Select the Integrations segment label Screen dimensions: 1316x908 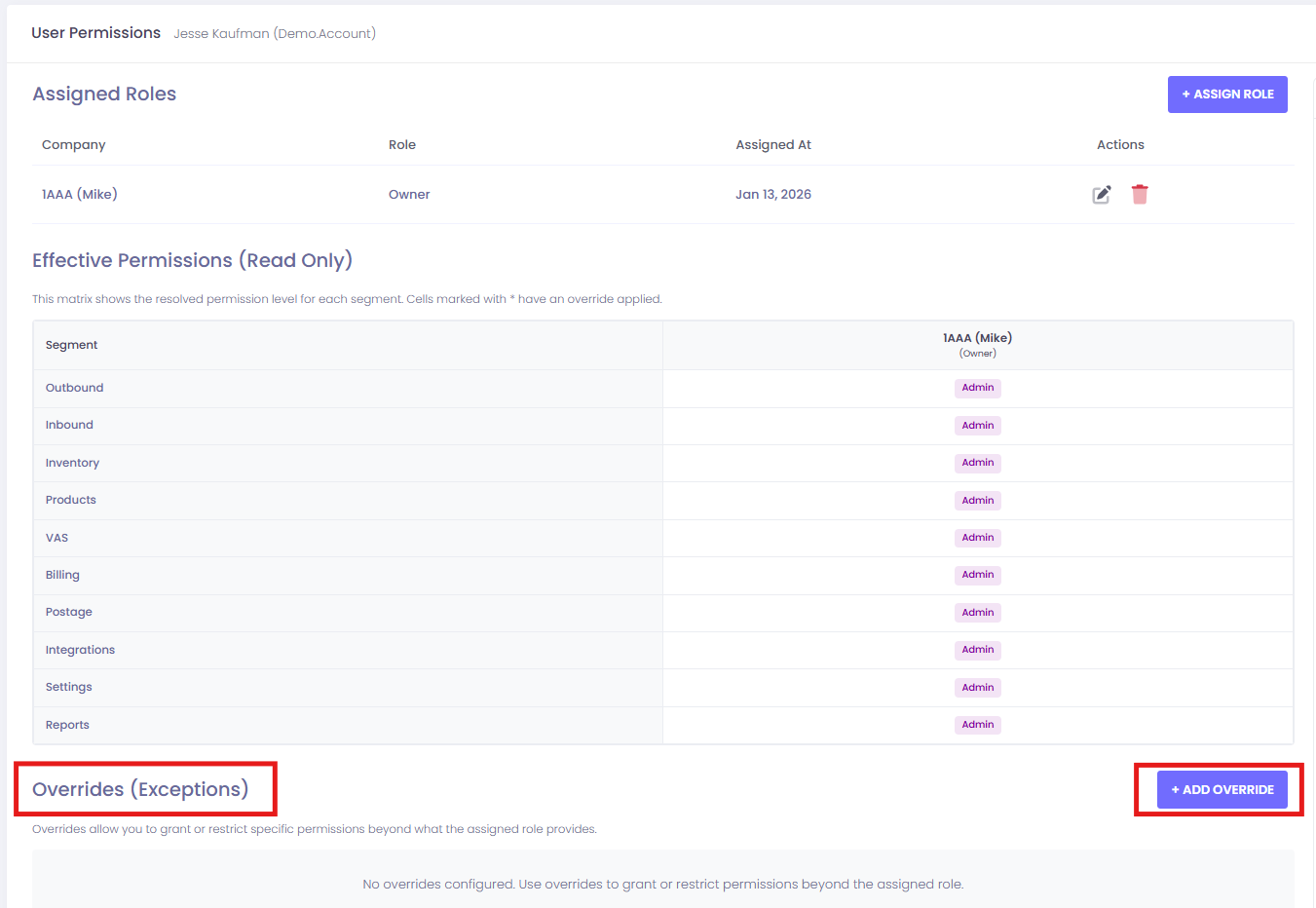point(80,650)
